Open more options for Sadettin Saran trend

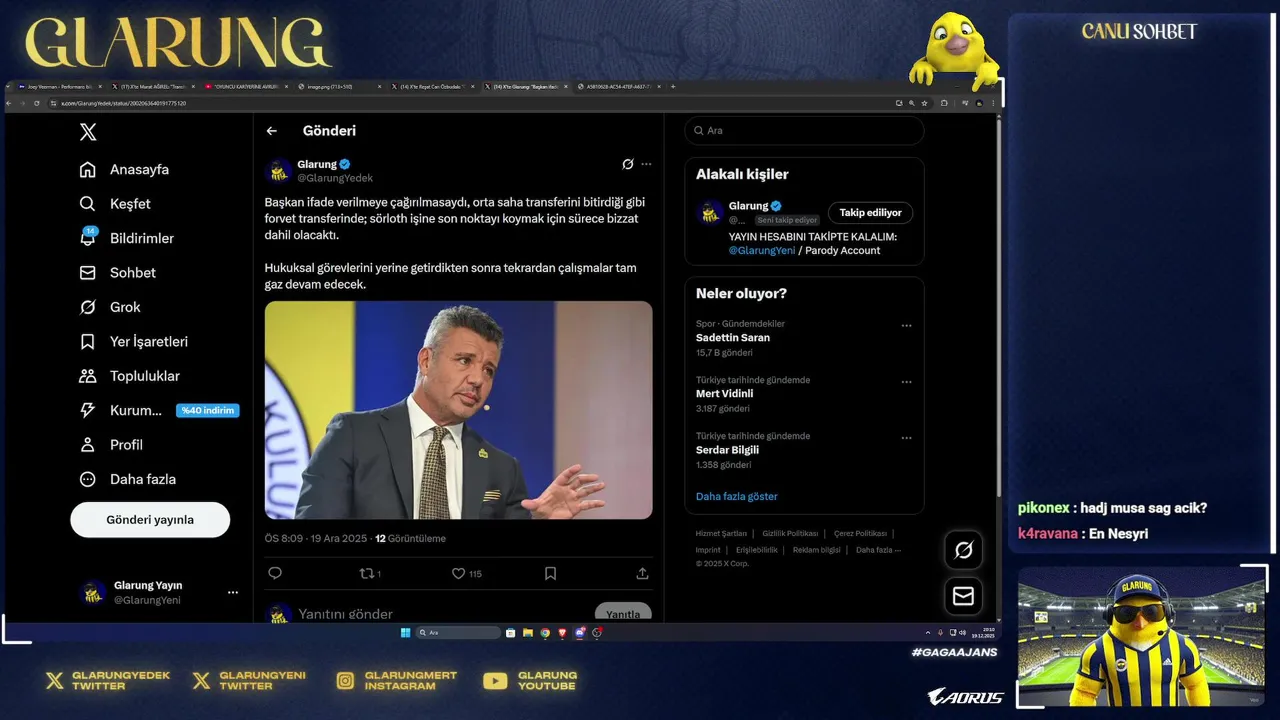click(x=906, y=326)
